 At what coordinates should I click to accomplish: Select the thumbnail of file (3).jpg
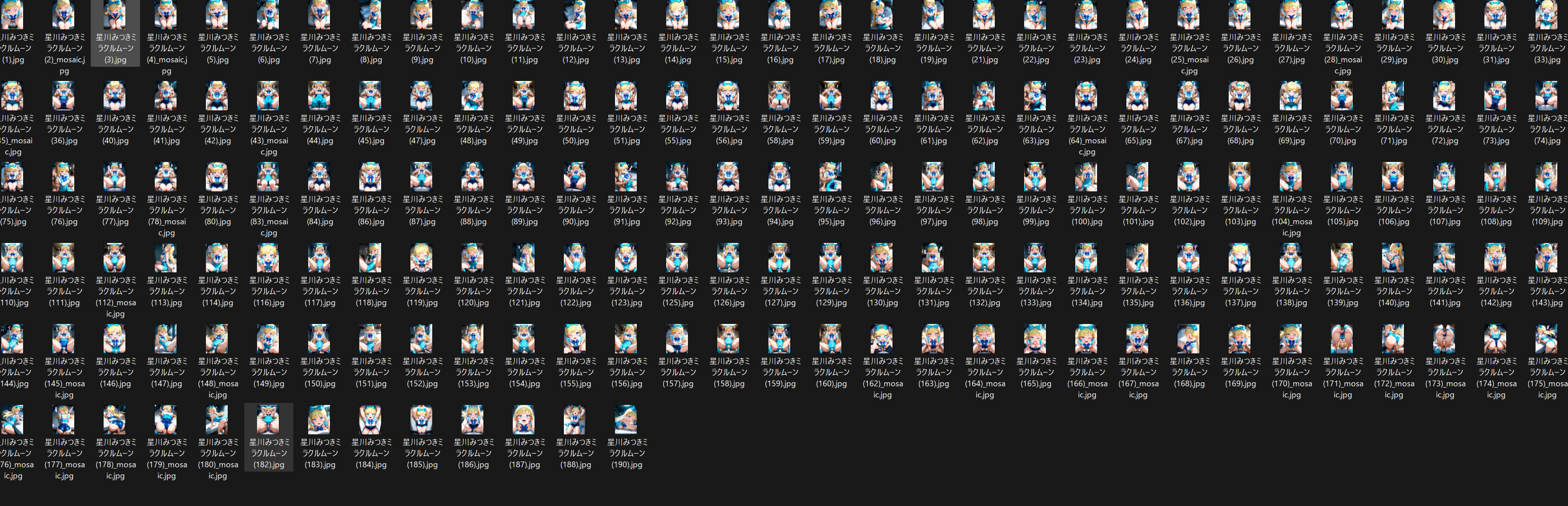pyautogui.click(x=115, y=15)
